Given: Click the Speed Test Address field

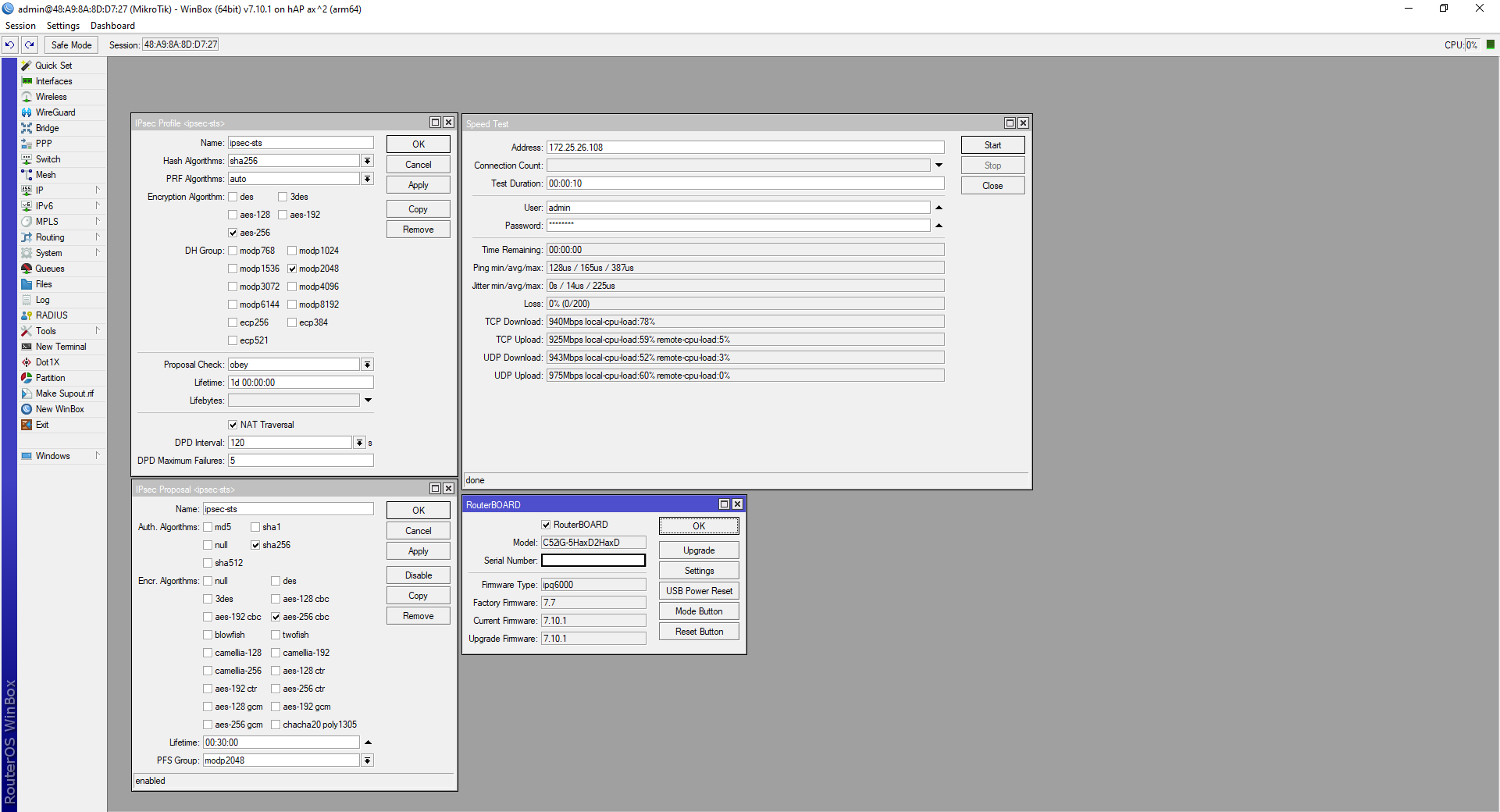Looking at the screenshot, I should coord(745,148).
